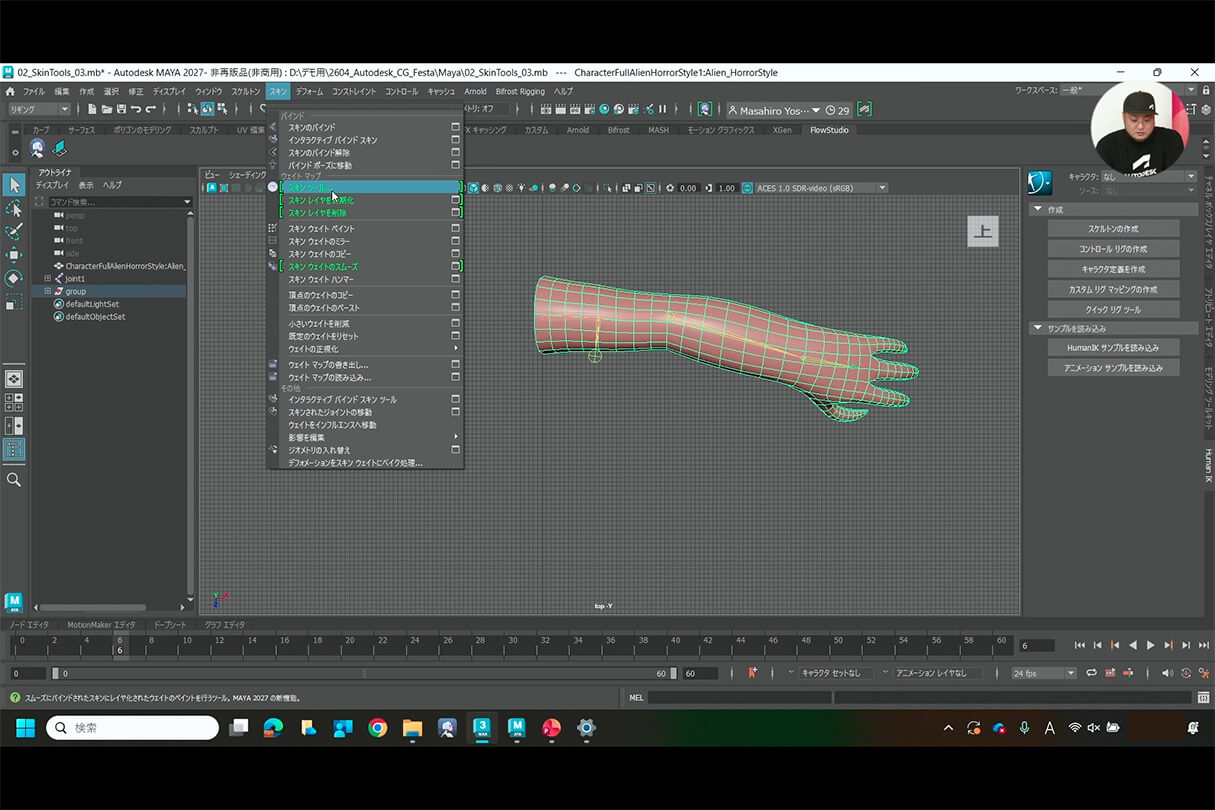This screenshot has width=1215, height=810.
Task: Click カスタム リグ マッピングの作成 button
Action: coord(1113,289)
